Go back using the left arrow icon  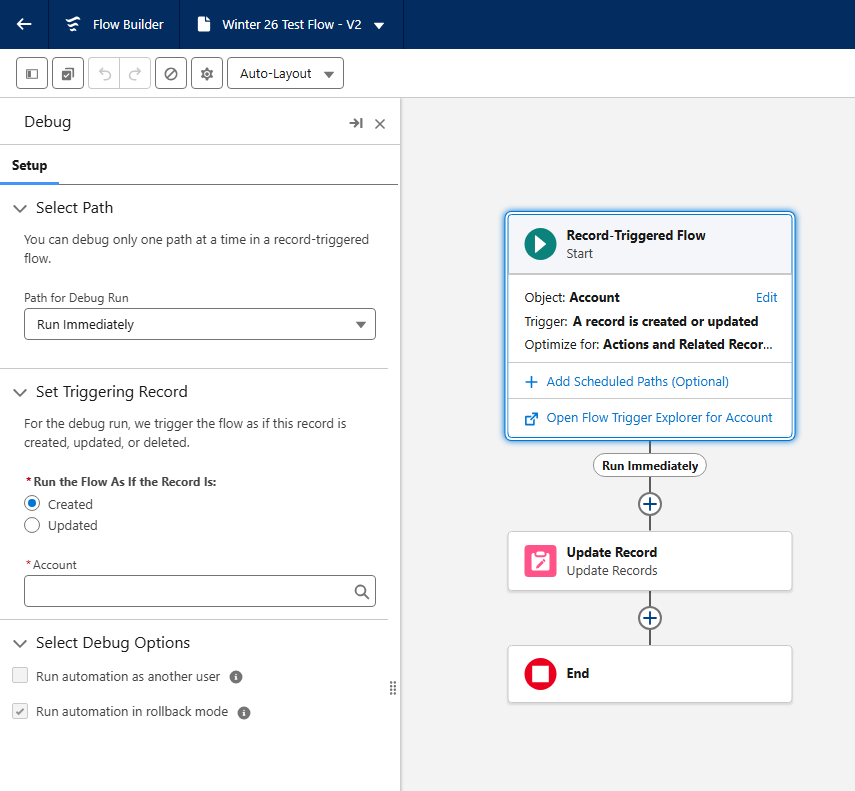click(24, 25)
